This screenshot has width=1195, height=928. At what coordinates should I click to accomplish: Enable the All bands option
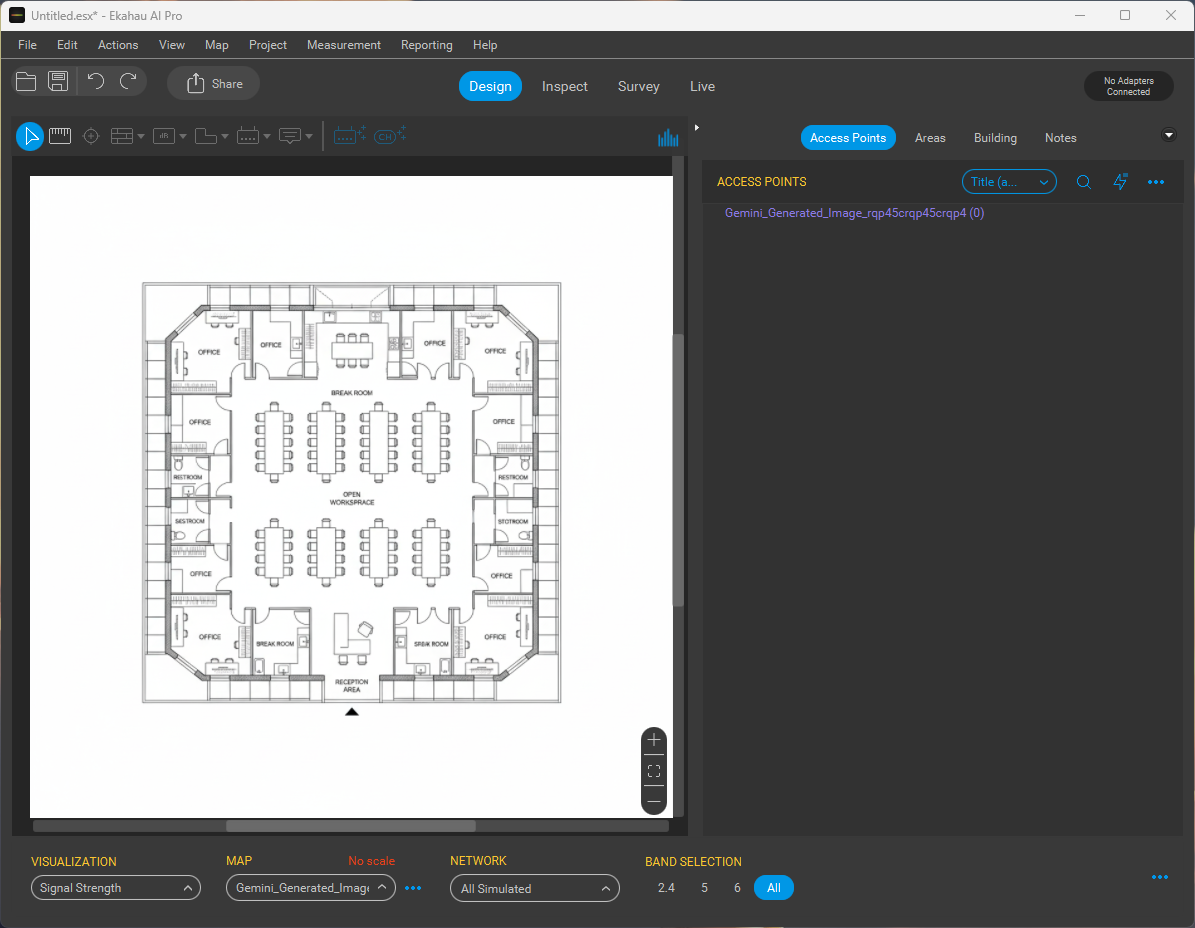click(x=773, y=888)
